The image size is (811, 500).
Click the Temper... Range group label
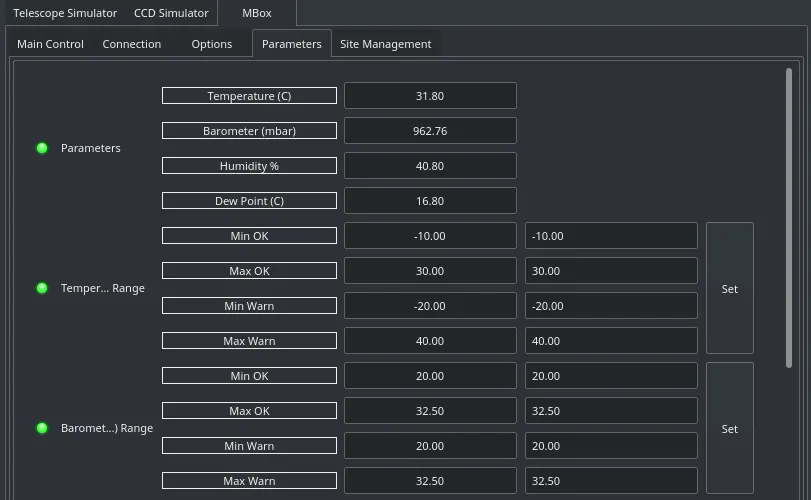(102, 288)
